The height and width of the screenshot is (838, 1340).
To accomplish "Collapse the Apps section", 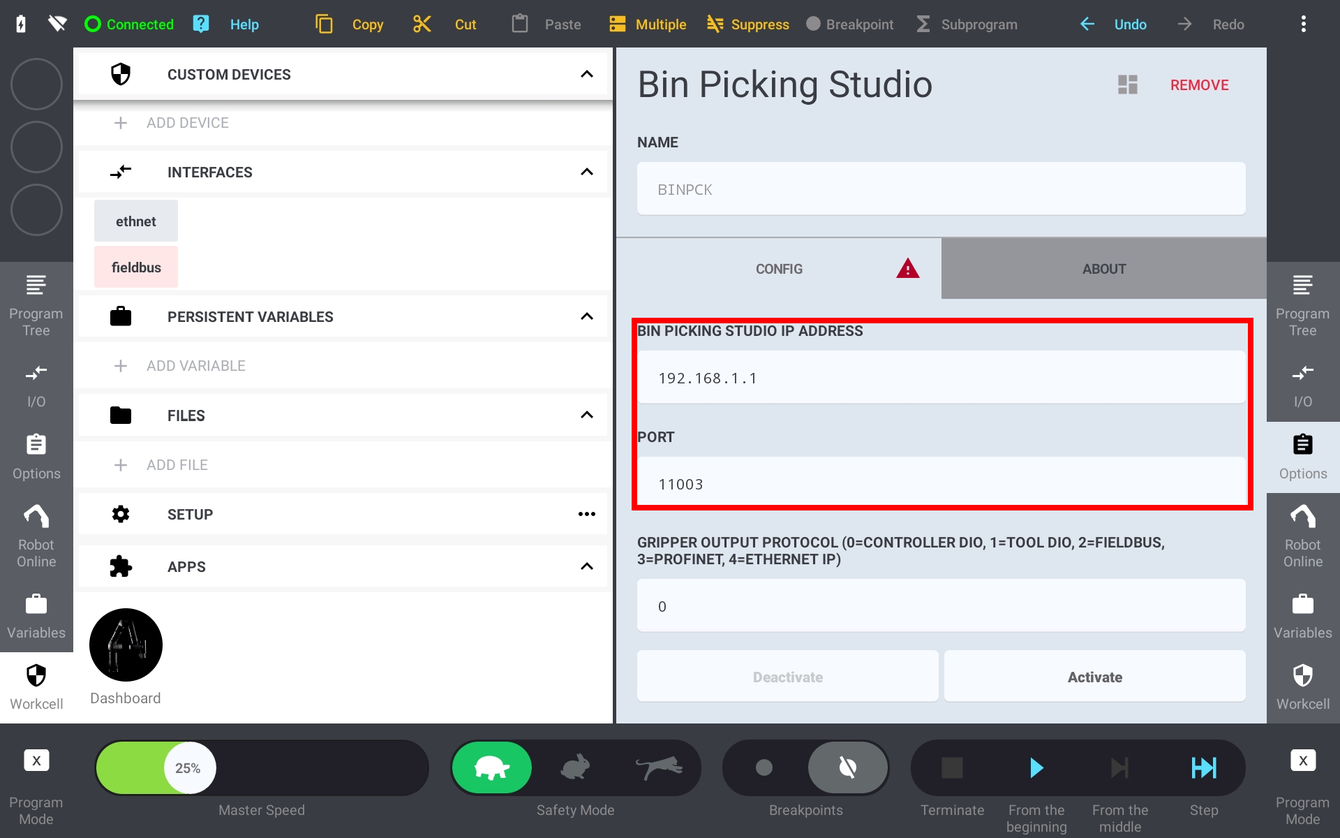I will 587,566.
